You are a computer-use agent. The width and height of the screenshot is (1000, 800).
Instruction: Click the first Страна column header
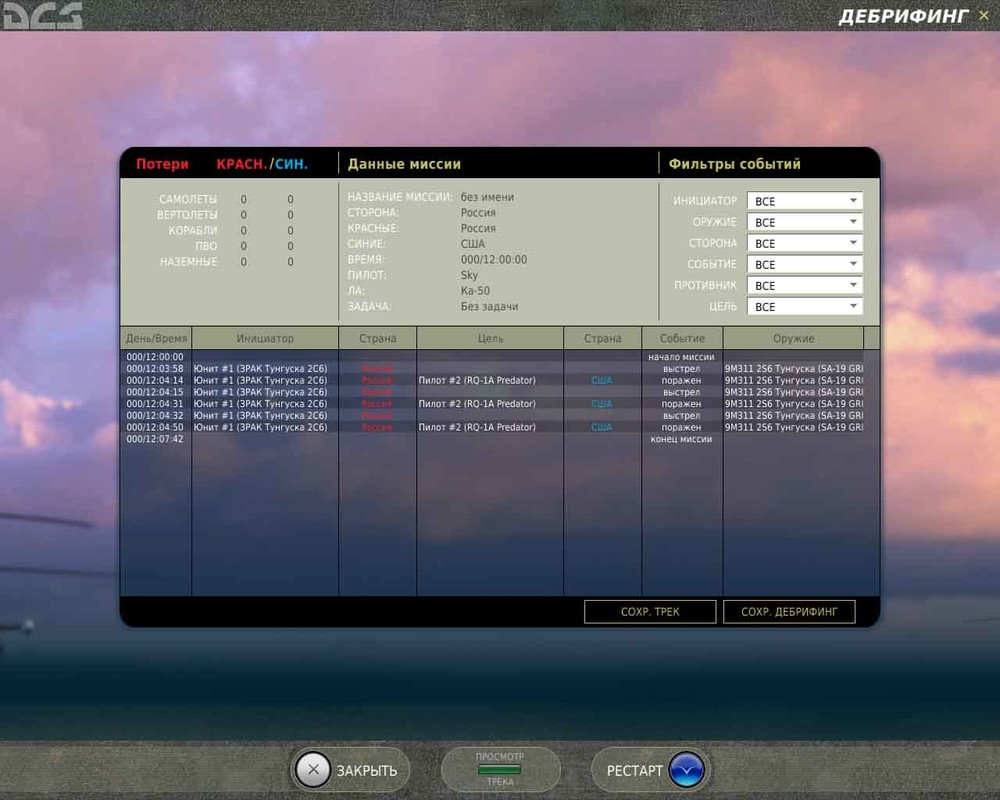[x=378, y=338]
